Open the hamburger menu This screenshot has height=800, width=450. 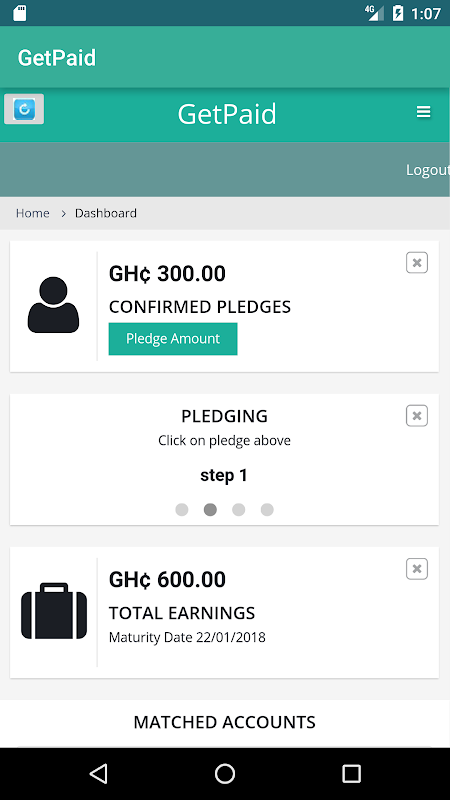(423, 112)
